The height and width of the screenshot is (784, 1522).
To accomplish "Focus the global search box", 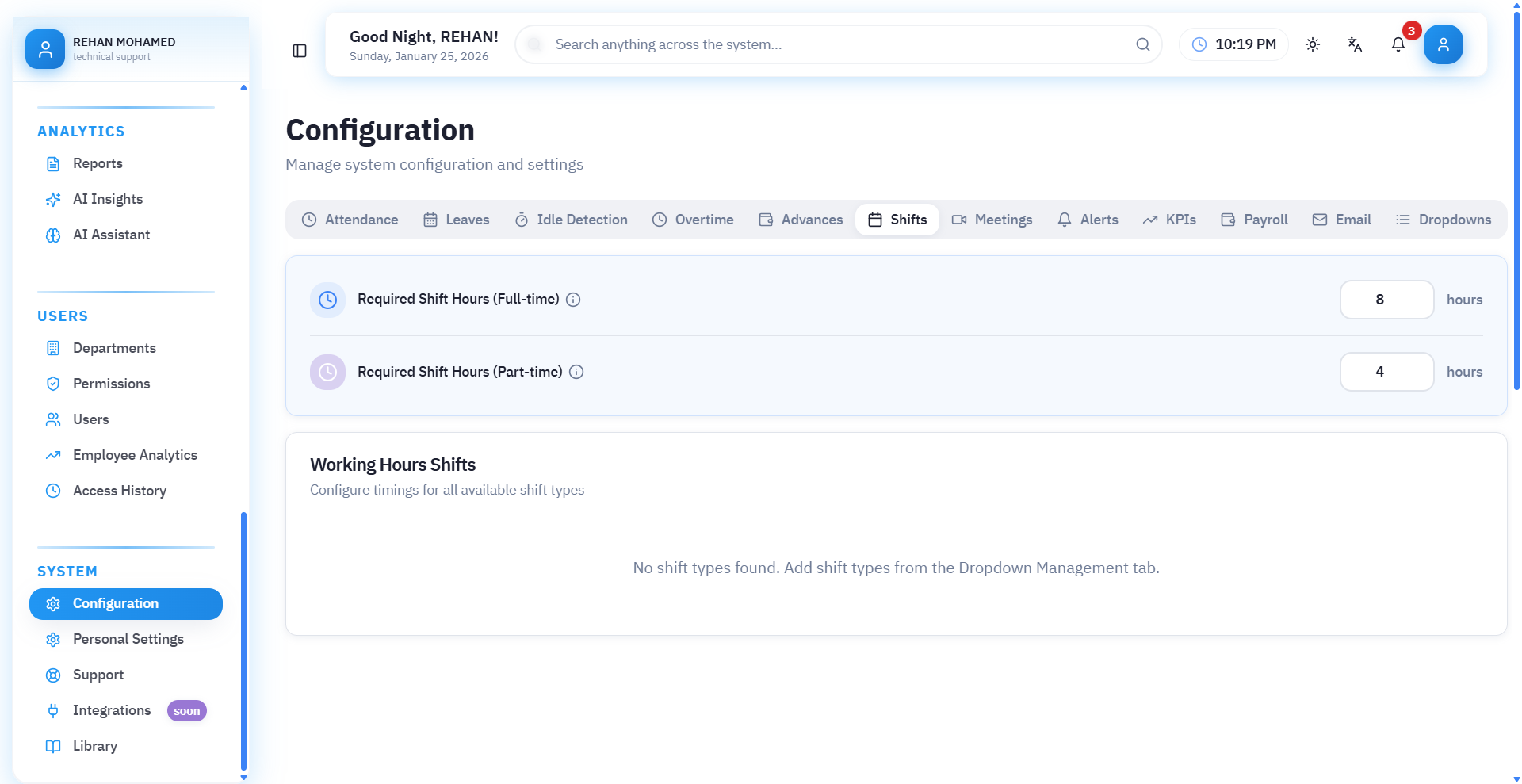I will coord(832,44).
